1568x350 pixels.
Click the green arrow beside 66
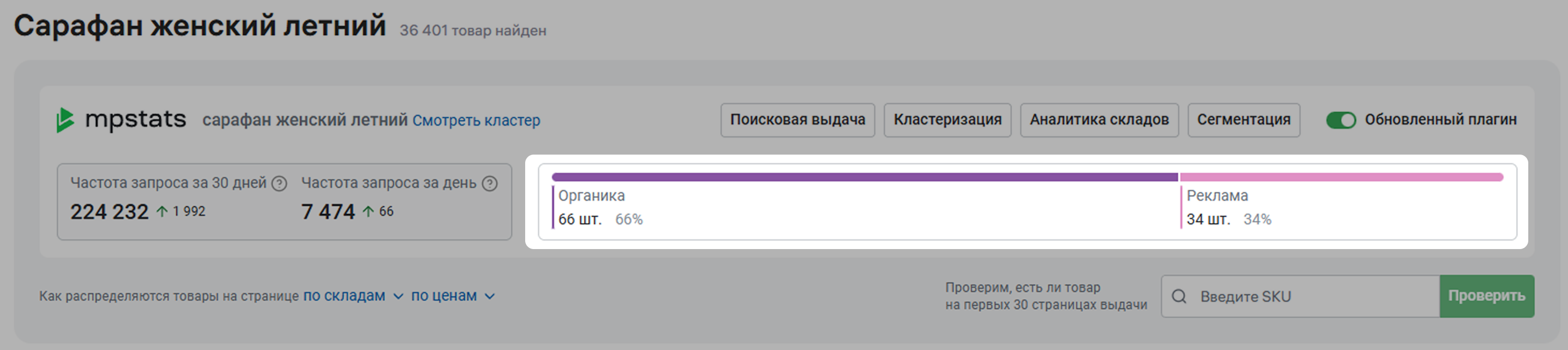click(x=368, y=212)
